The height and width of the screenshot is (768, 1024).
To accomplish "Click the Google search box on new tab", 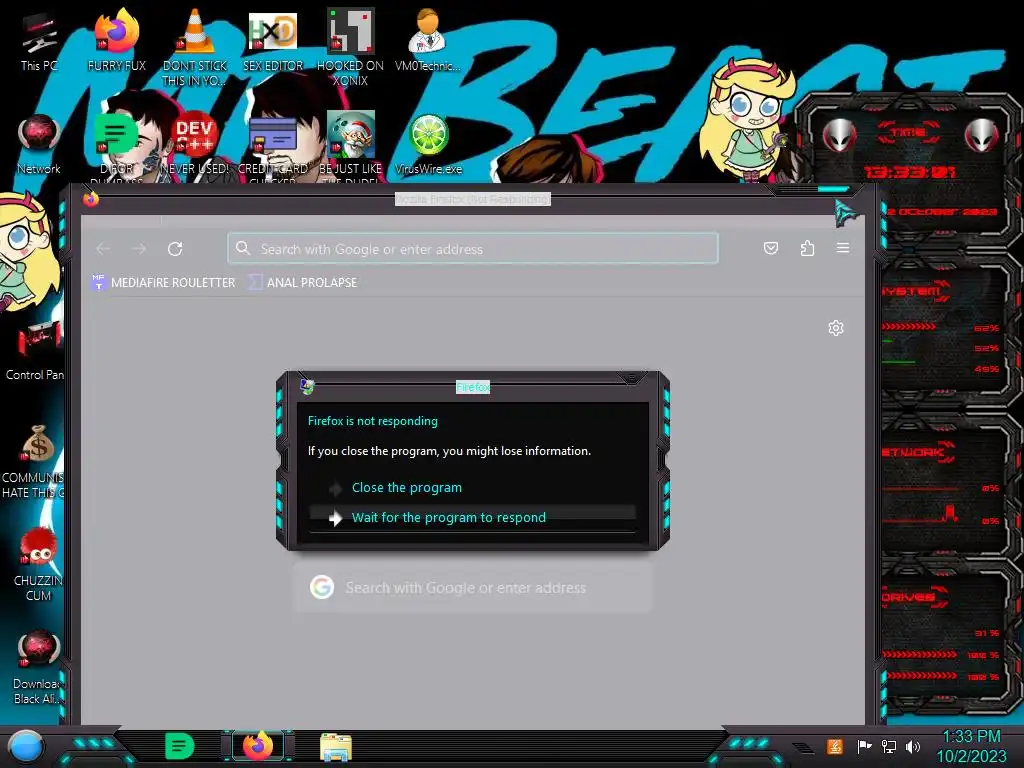I will point(473,588).
